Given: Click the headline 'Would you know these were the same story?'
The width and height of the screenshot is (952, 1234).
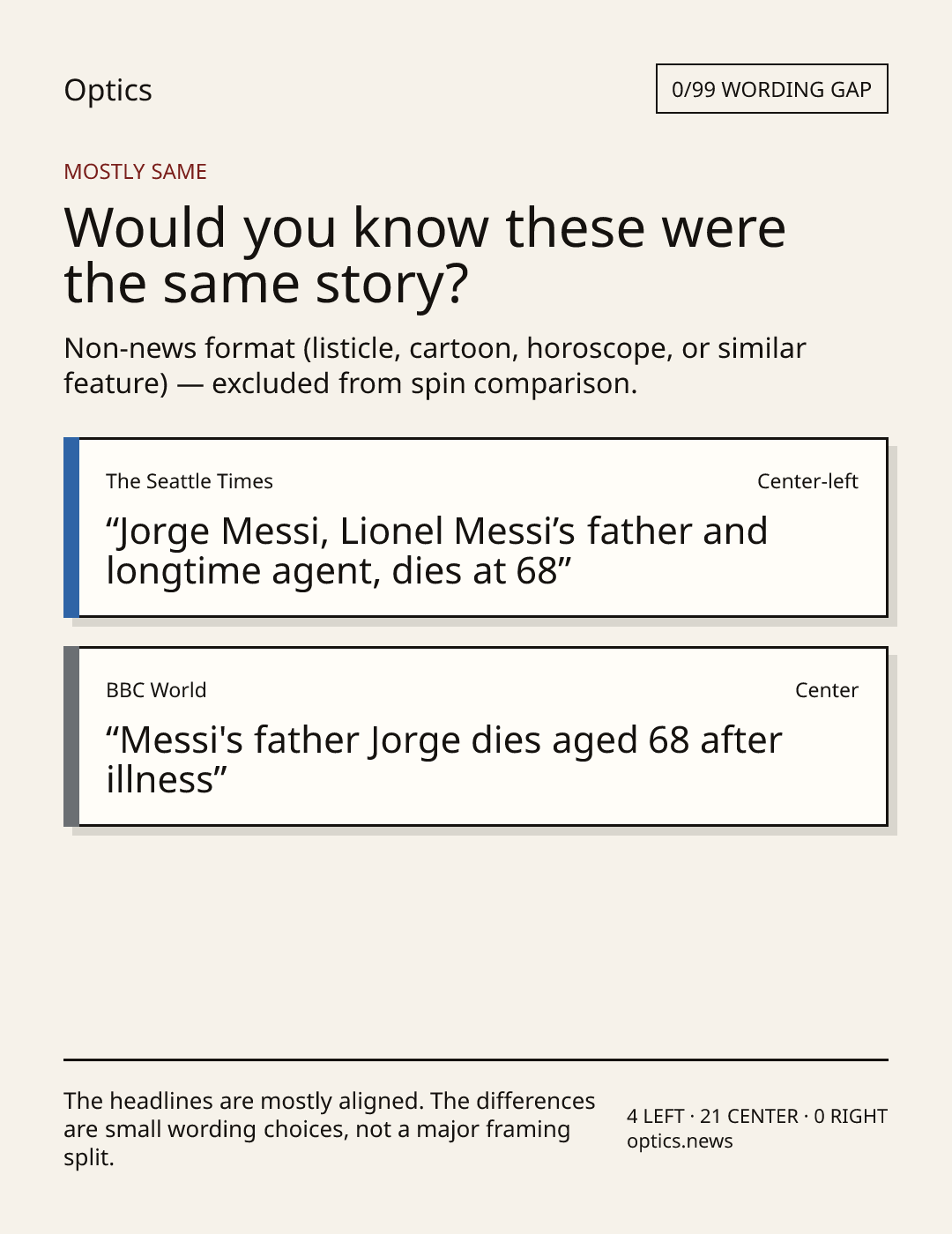Looking at the screenshot, I should click(x=425, y=255).
